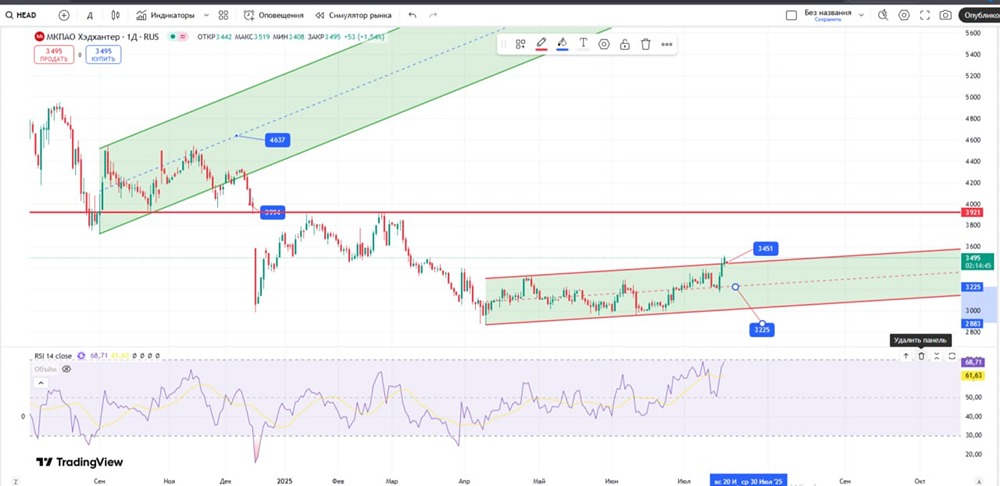Expand the Индикаторы dropdown arrow

206,15
